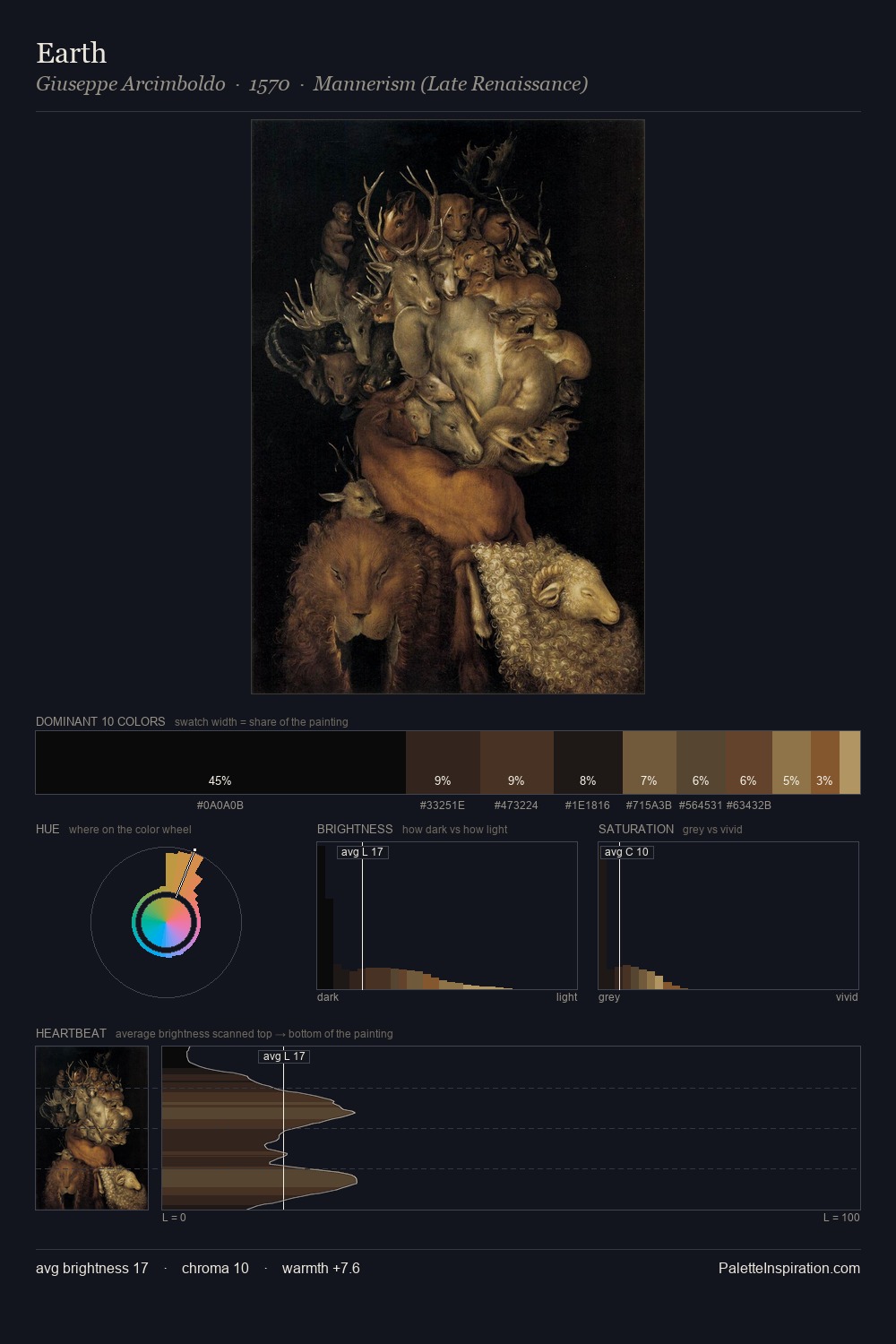Click 'warmth +7.6' footer stat

click(321, 1268)
